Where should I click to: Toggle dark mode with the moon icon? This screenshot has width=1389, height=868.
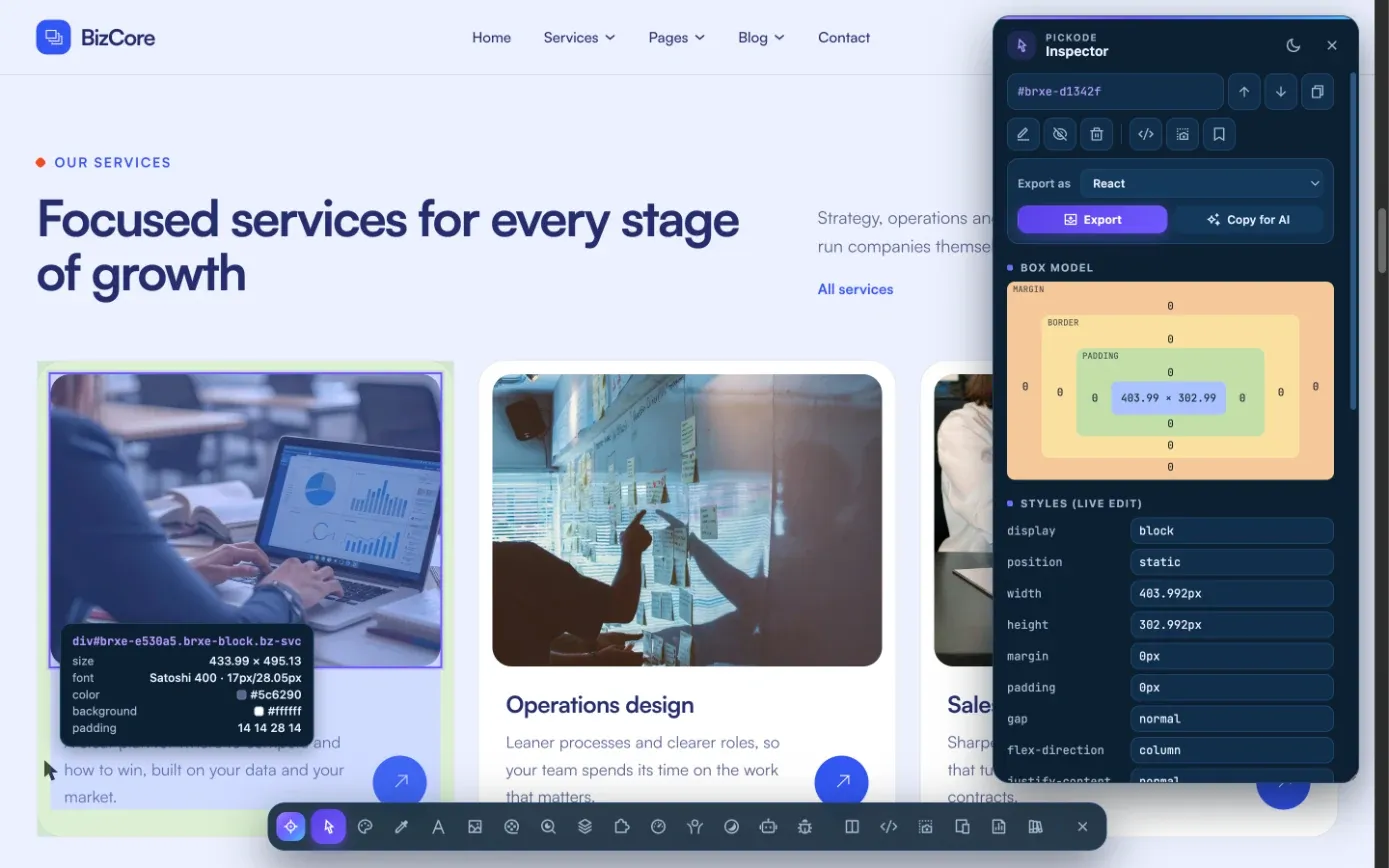click(1293, 45)
